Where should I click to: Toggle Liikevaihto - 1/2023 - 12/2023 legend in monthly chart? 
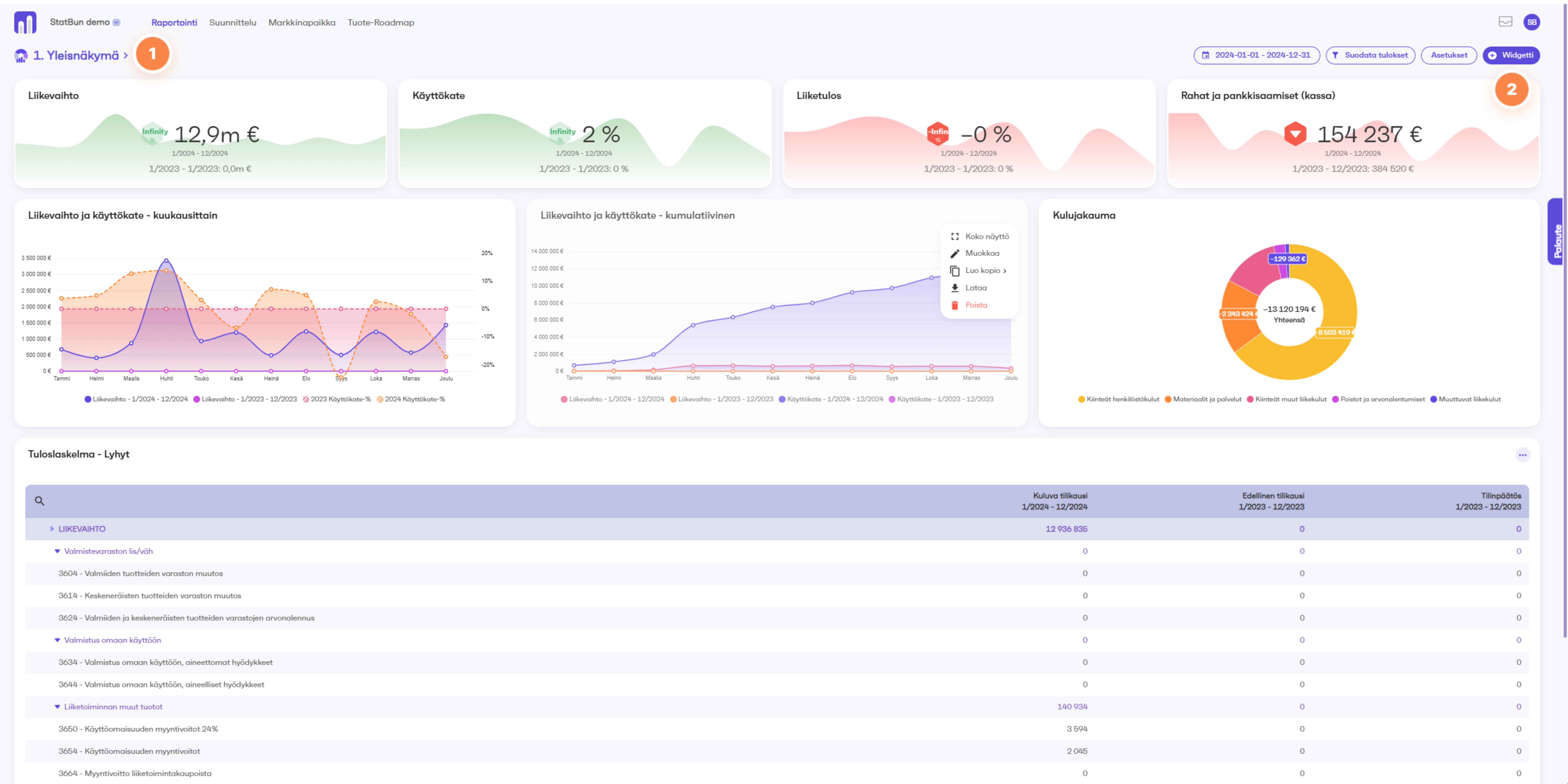tap(245, 399)
